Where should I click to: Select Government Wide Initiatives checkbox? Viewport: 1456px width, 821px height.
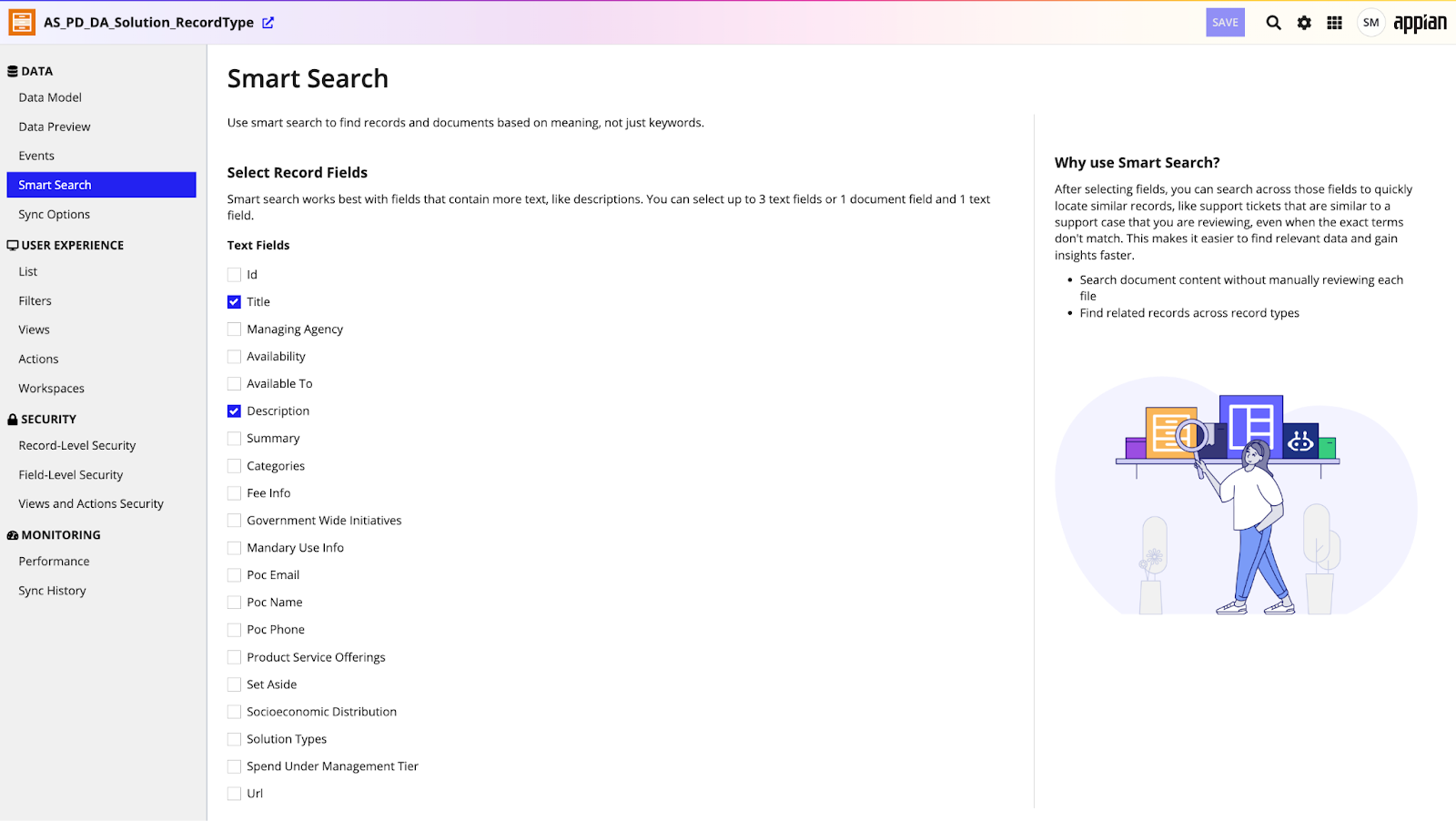(x=234, y=520)
